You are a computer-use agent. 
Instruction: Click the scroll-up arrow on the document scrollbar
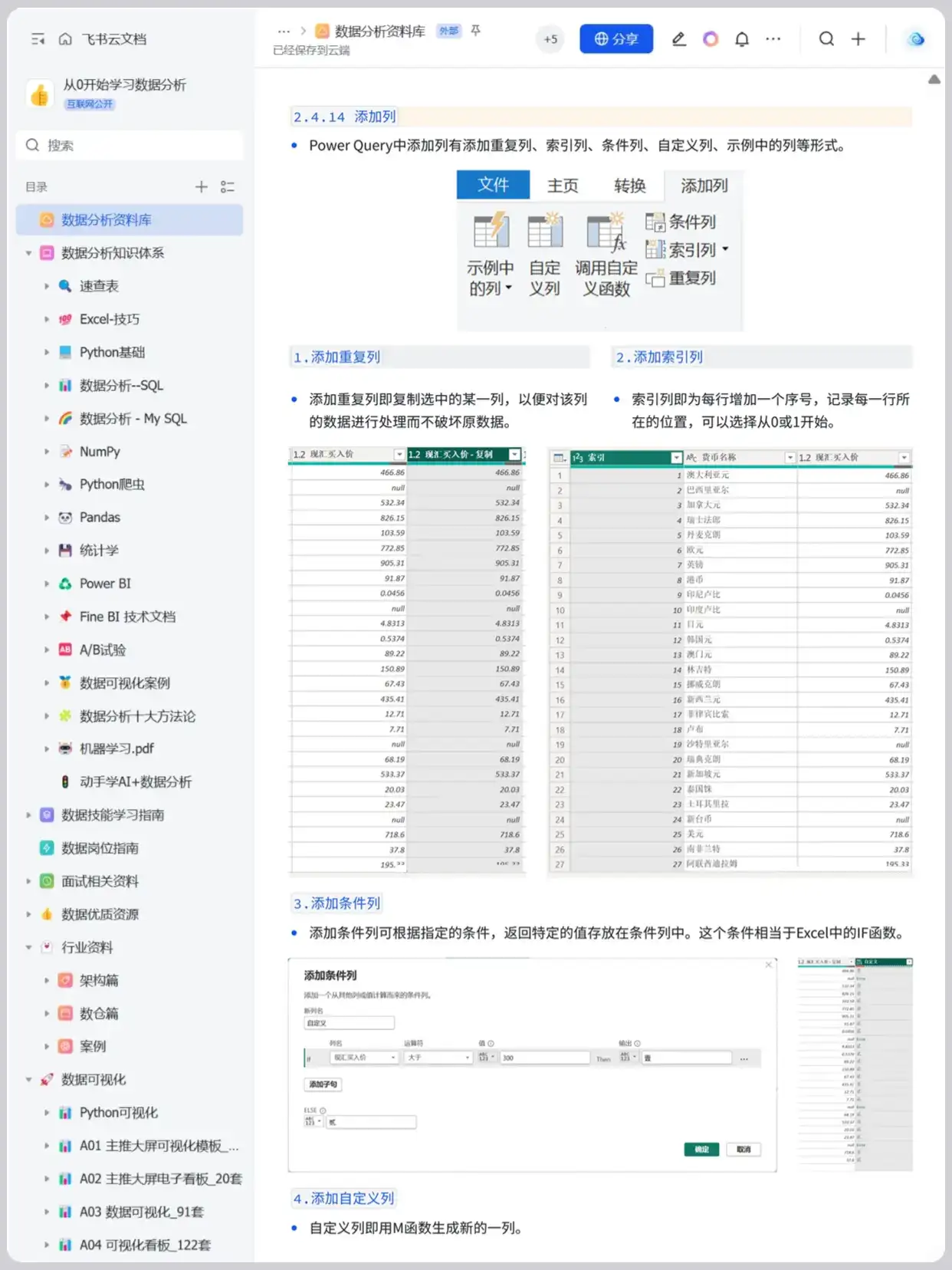coord(934,79)
